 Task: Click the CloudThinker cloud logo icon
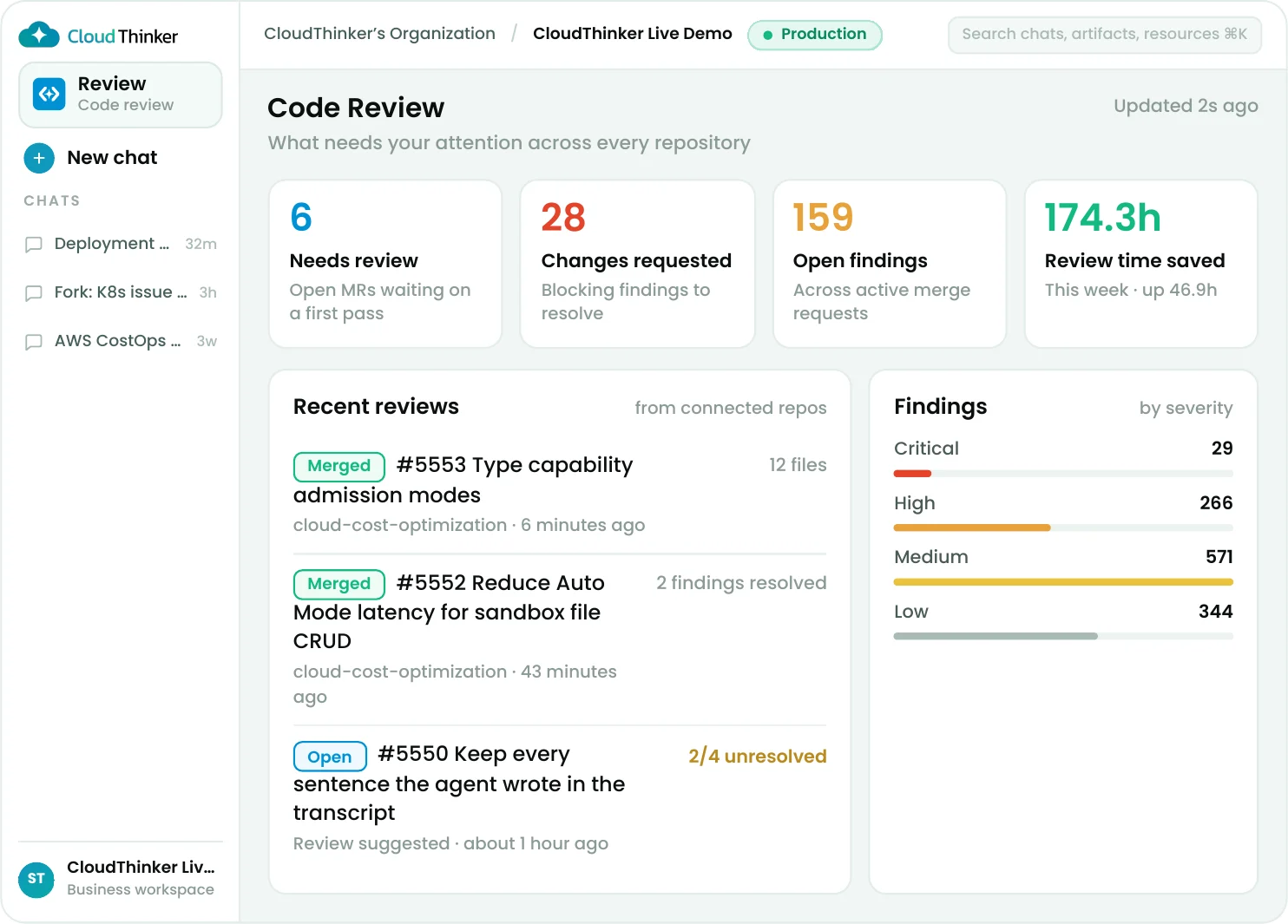click(x=38, y=35)
